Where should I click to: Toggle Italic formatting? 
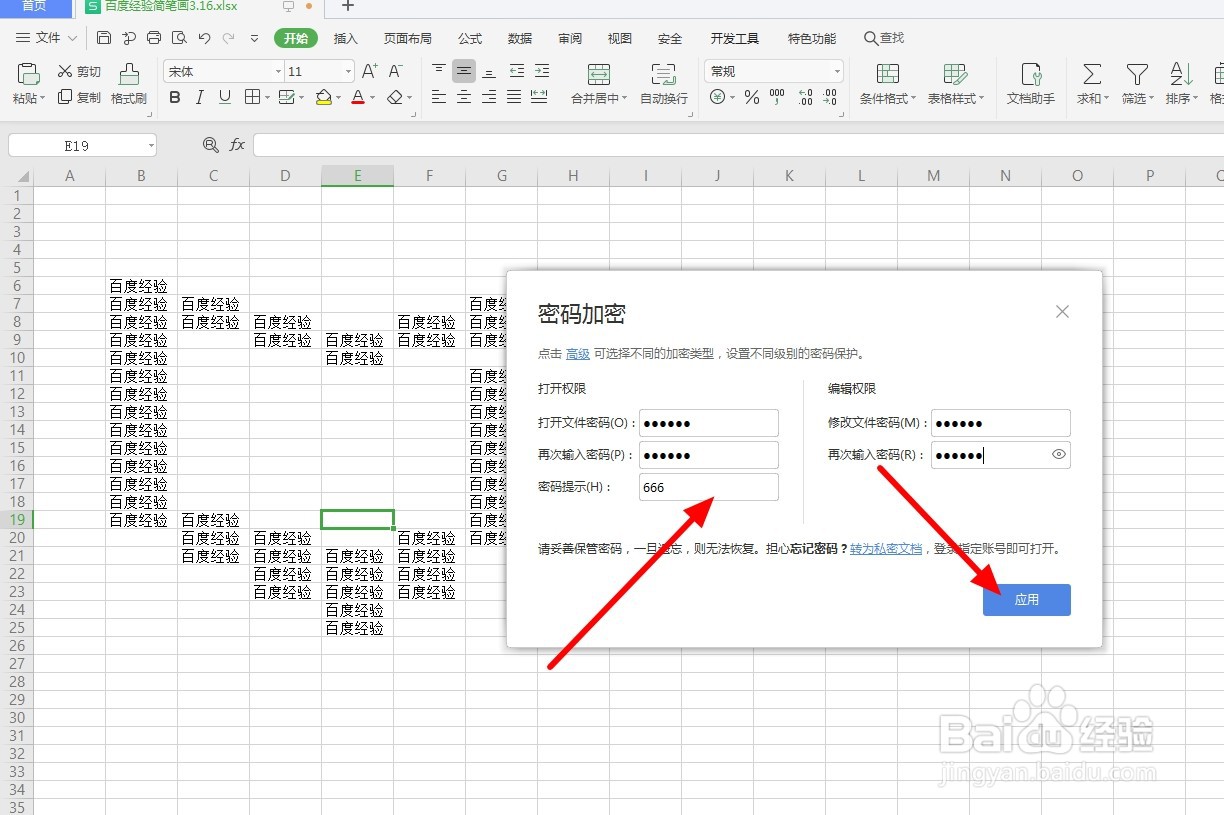coord(200,97)
